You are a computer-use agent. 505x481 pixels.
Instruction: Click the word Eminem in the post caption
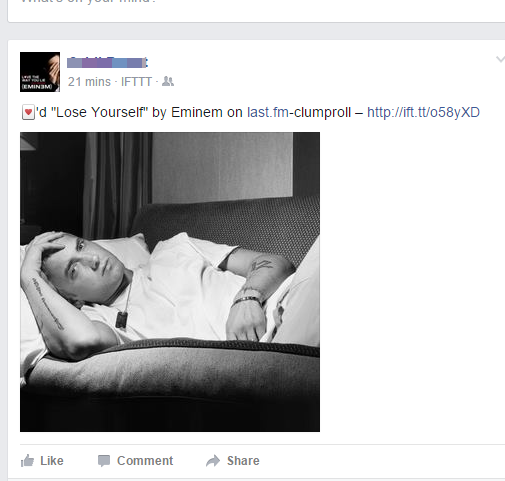point(197,112)
